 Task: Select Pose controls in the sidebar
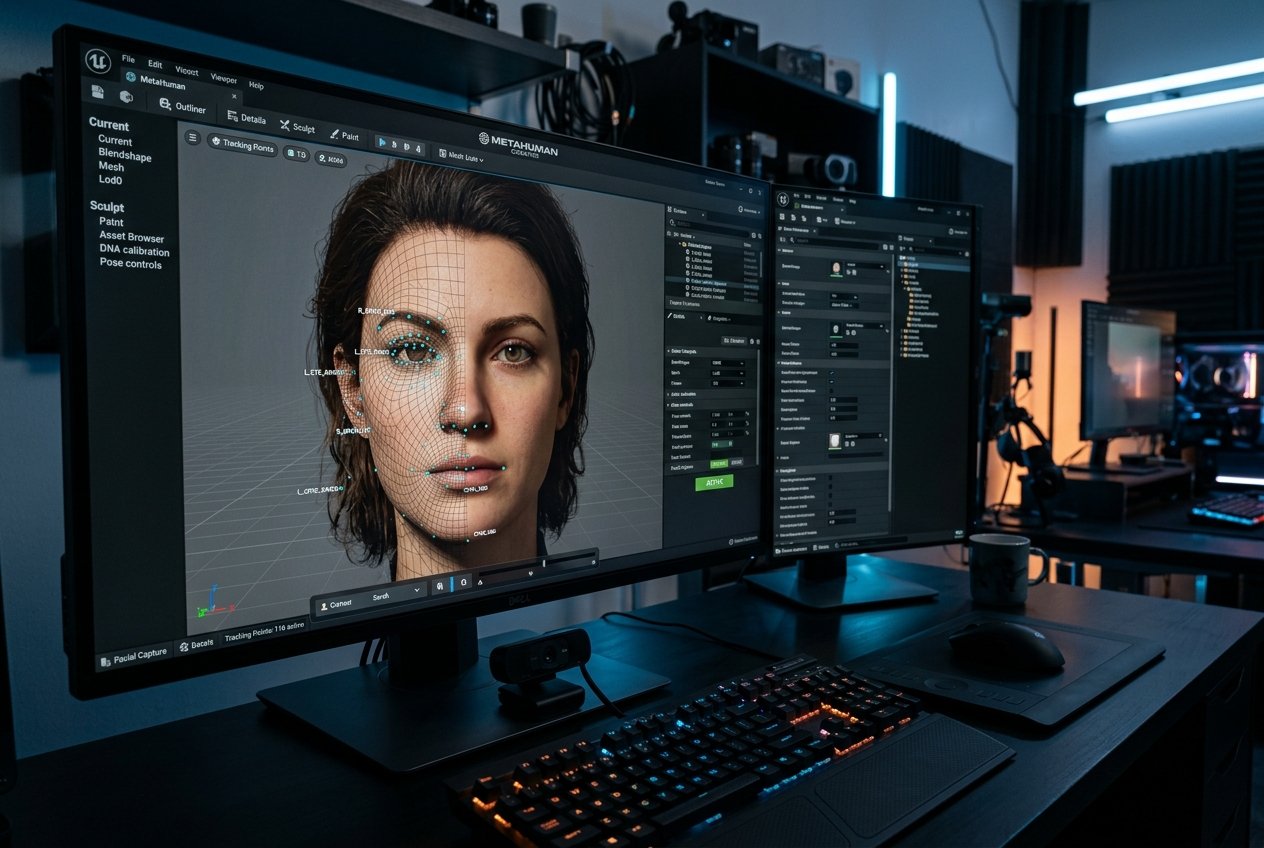coord(130,263)
